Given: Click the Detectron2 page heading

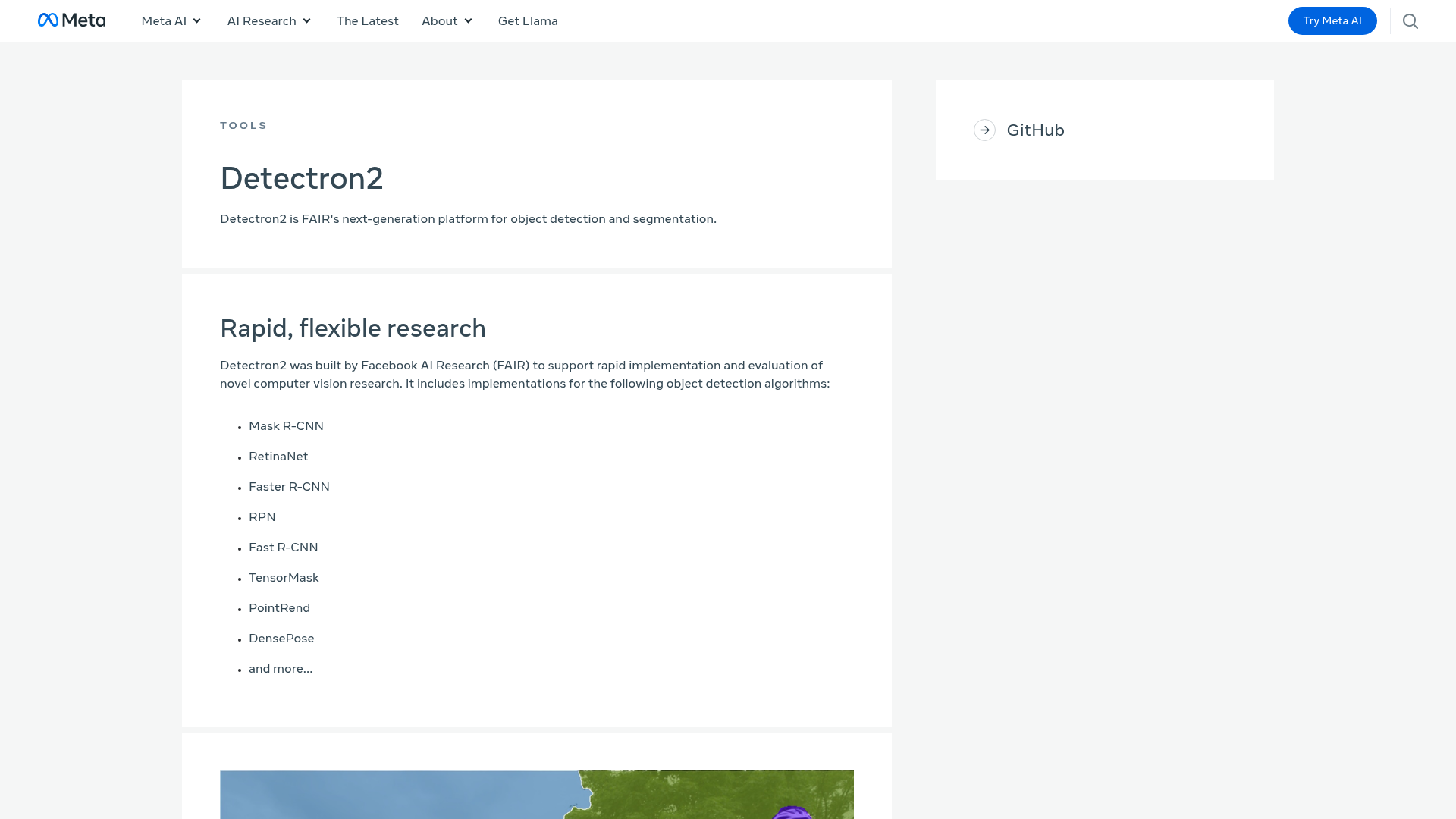Looking at the screenshot, I should click(302, 179).
